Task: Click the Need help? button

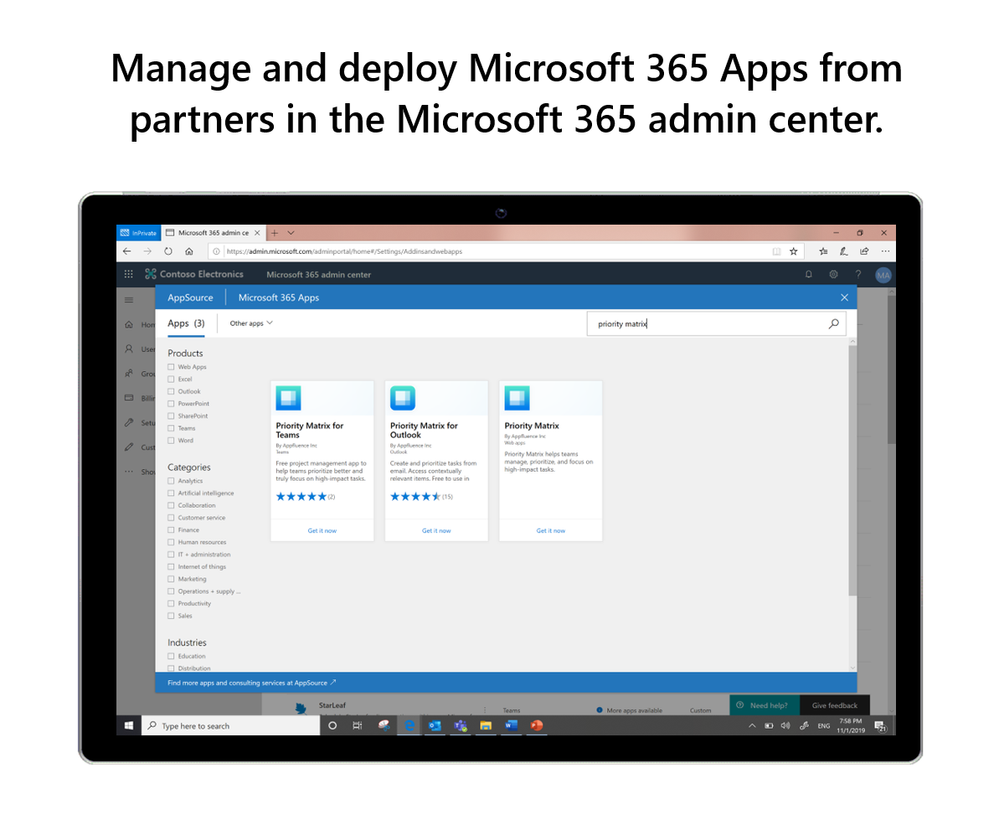Action: click(x=763, y=705)
